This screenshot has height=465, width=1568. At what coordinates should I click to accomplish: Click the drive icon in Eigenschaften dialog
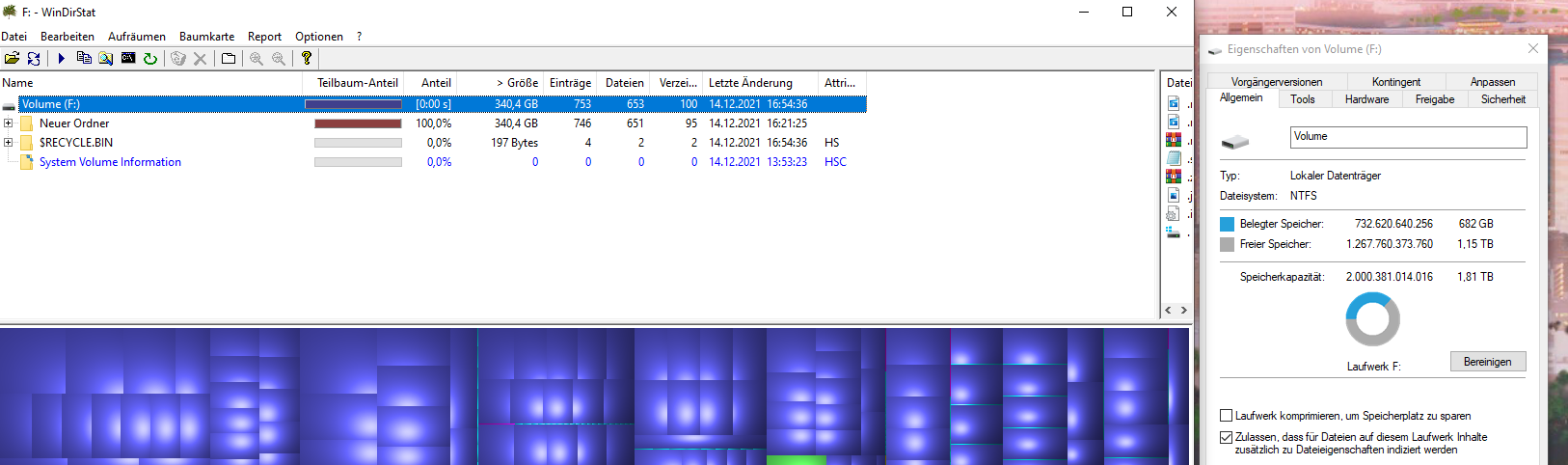[1235, 141]
